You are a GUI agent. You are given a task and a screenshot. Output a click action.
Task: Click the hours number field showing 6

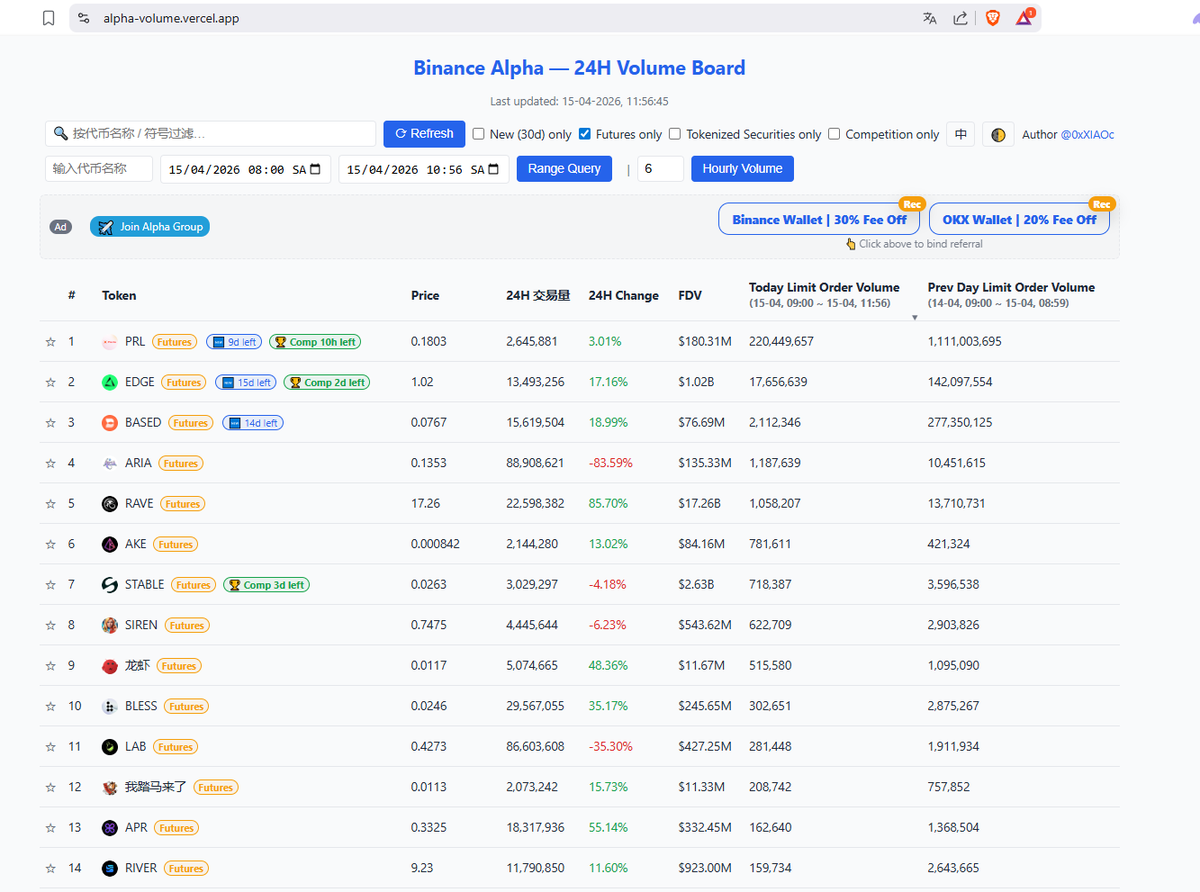pos(660,169)
